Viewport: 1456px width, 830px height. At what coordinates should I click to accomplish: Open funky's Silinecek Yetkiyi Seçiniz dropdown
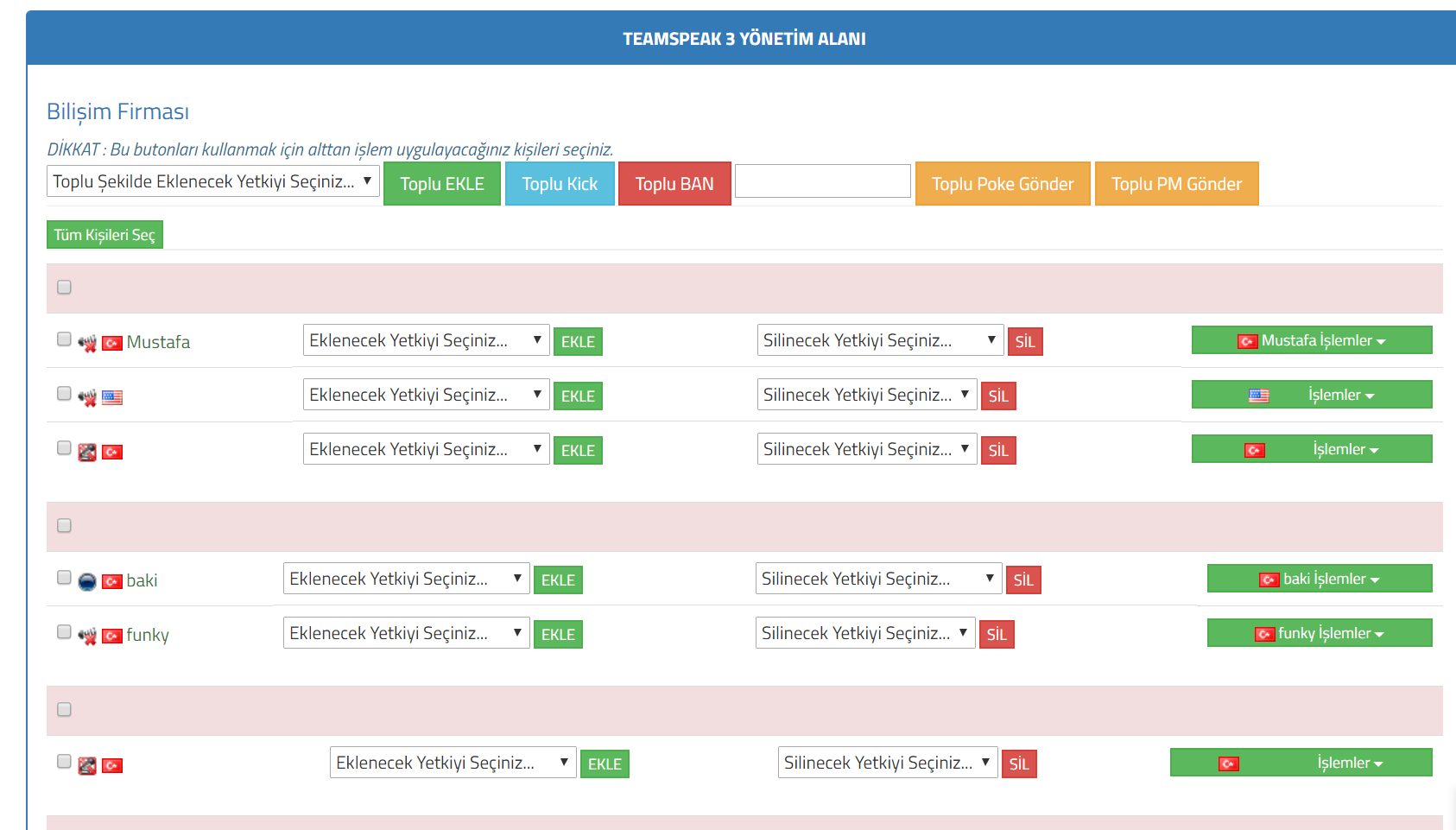[x=866, y=633]
